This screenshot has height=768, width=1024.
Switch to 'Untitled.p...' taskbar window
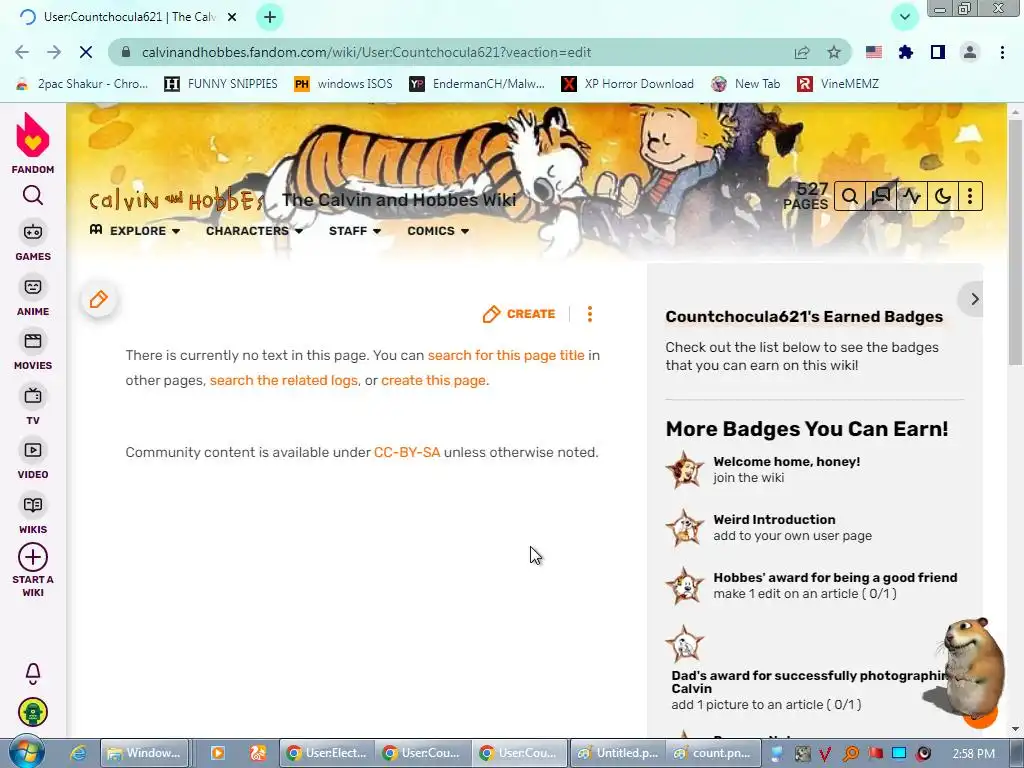618,753
